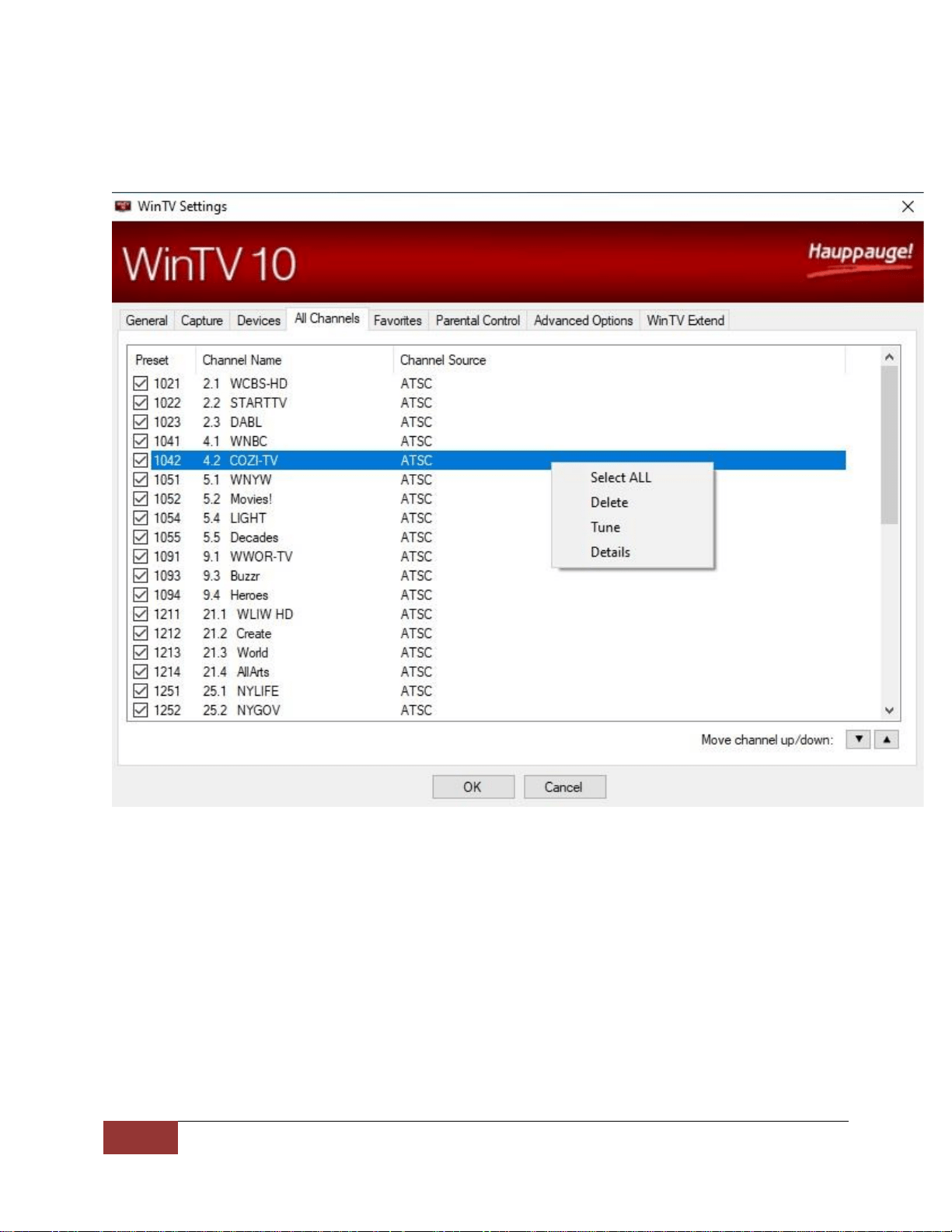The height and width of the screenshot is (1232, 952).
Task: Toggle checkbox for preset 1094 Heroes
Action: (x=140, y=595)
